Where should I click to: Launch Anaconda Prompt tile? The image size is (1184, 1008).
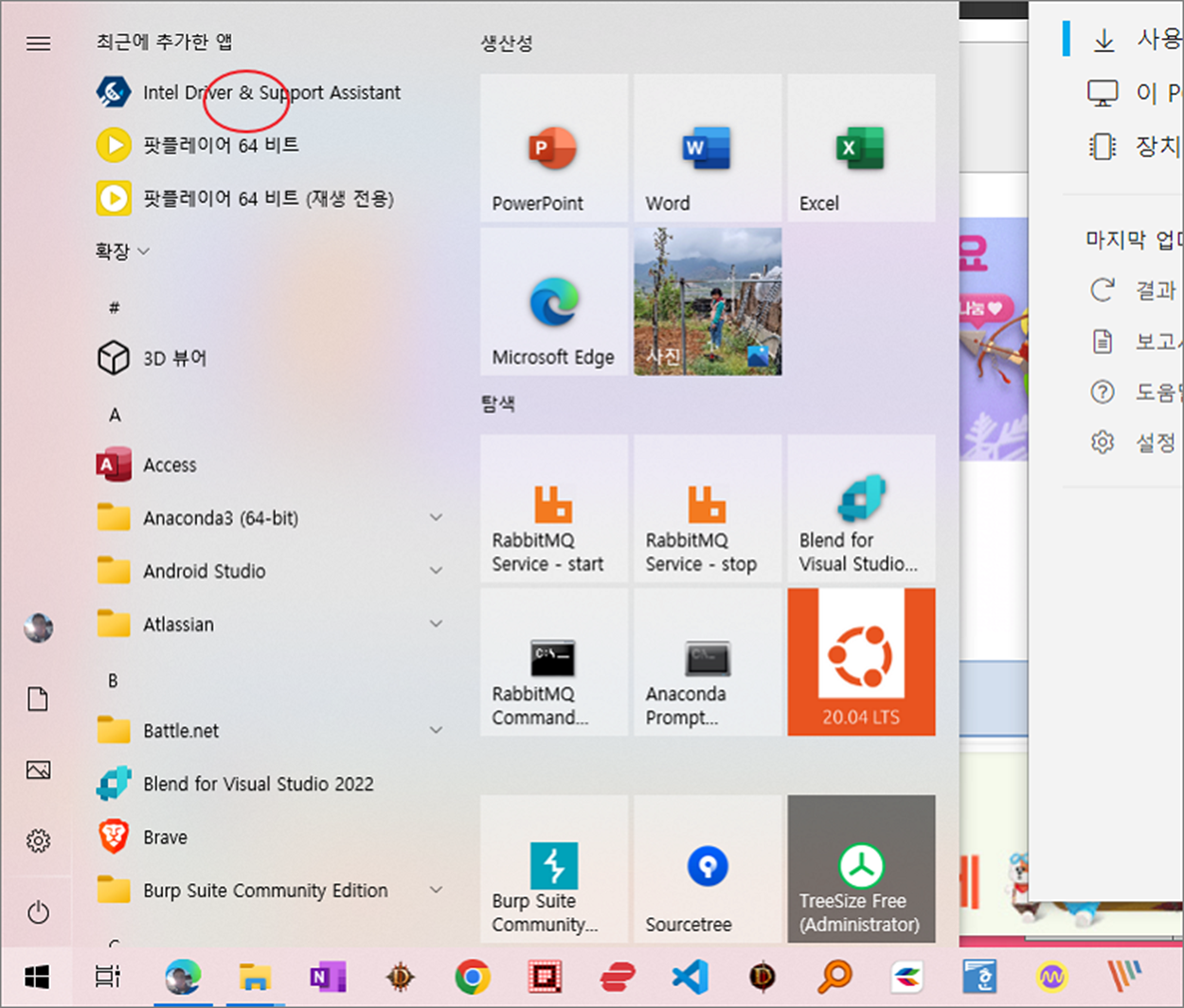coord(708,661)
